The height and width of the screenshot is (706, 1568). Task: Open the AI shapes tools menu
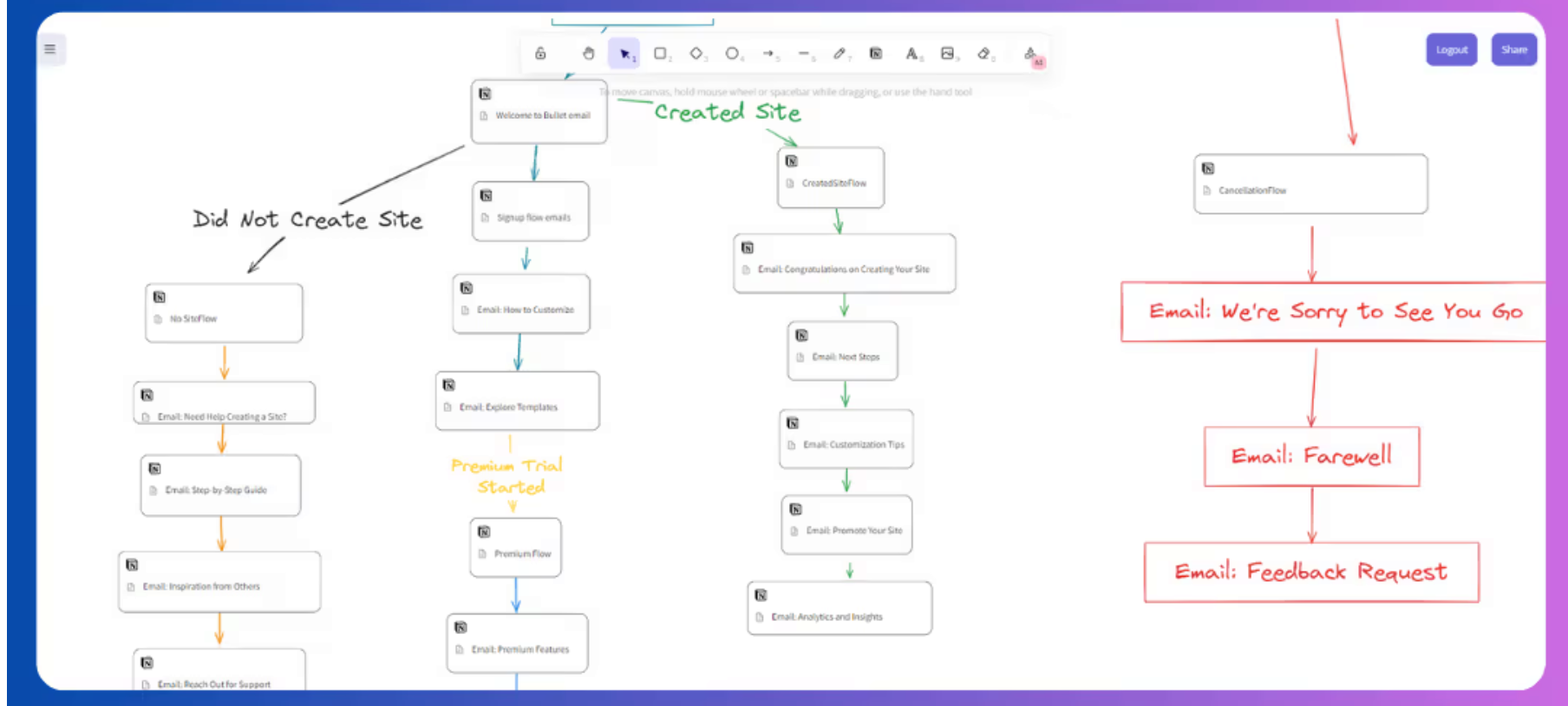[x=1031, y=56]
